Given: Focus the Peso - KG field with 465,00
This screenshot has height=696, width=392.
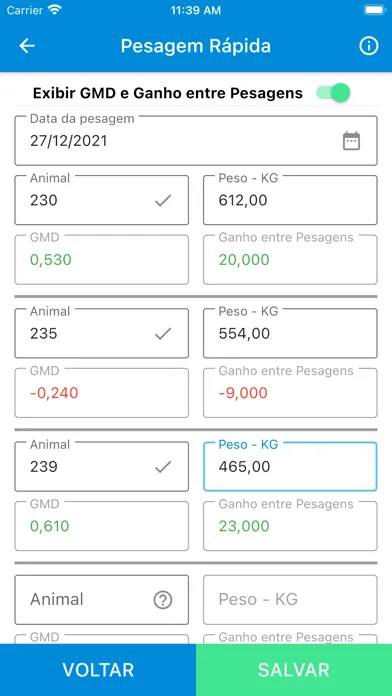Looking at the screenshot, I should pyautogui.click(x=290, y=467).
